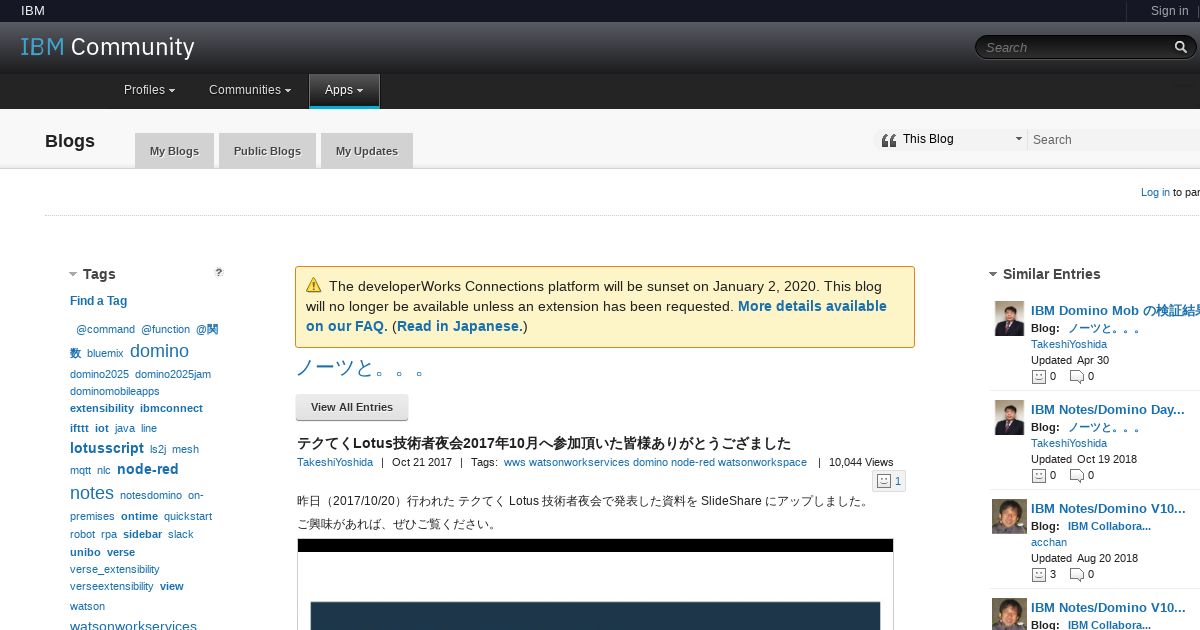1200x630 pixels.
Task: Open acchan avatar on Aug 20 2018 entry
Action: (1009, 516)
